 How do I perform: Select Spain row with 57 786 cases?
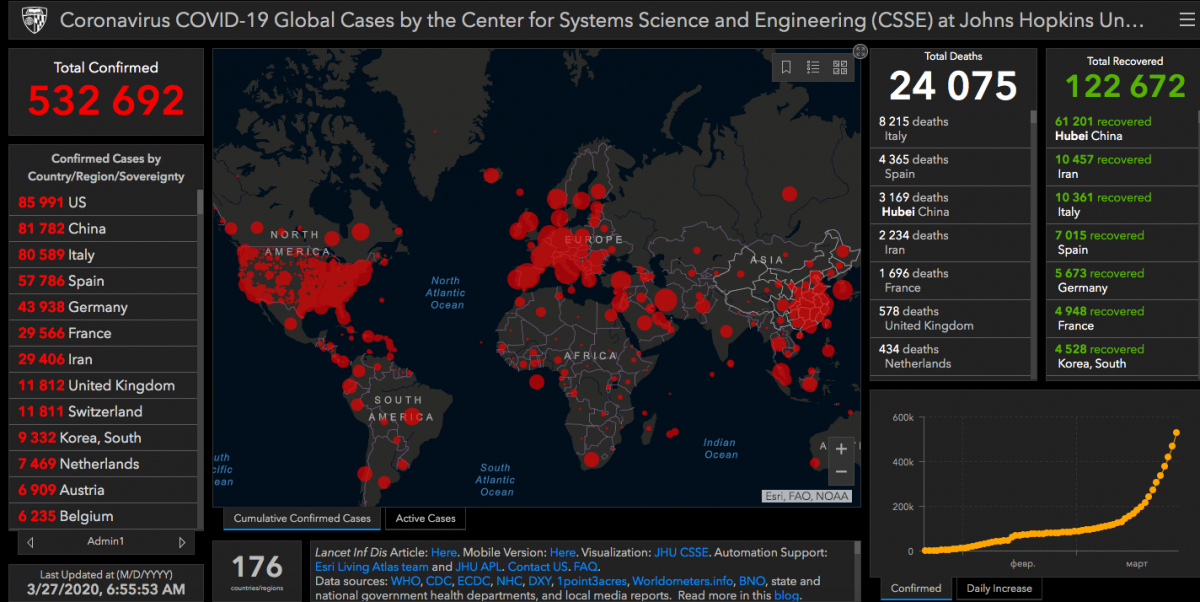[x=104, y=280]
